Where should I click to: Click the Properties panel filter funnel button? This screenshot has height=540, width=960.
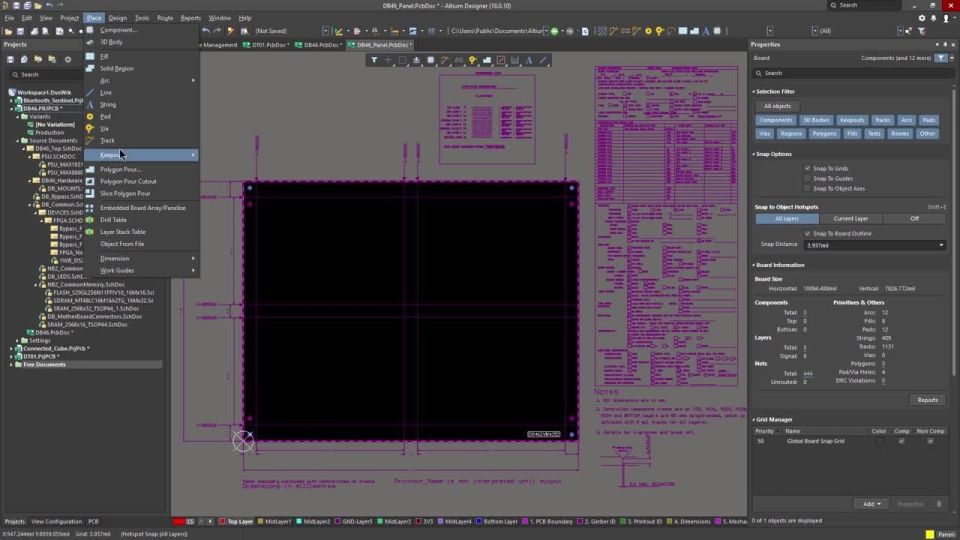[x=940, y=58]
